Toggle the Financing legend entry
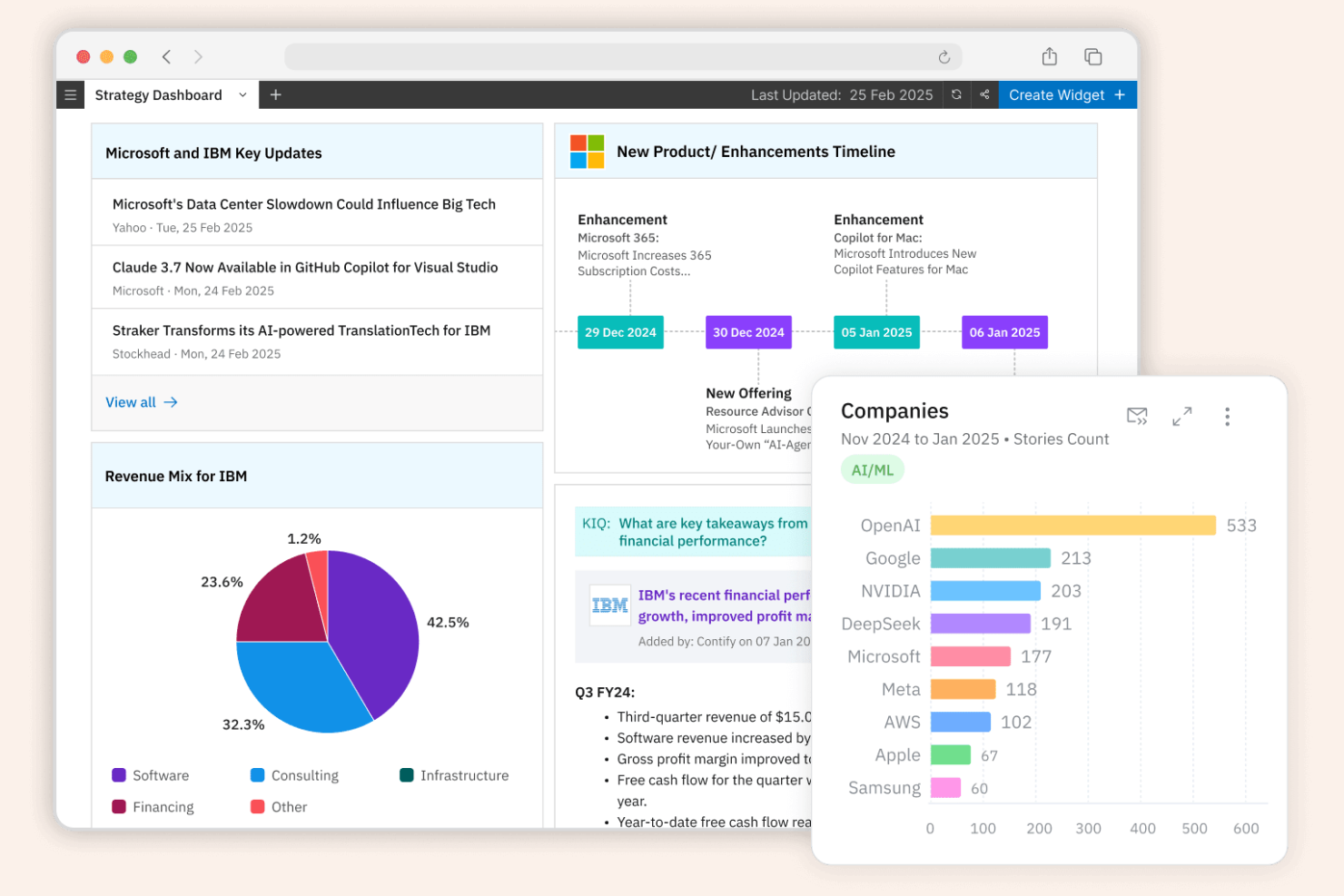1344x896 pixels. pos(153,806)
